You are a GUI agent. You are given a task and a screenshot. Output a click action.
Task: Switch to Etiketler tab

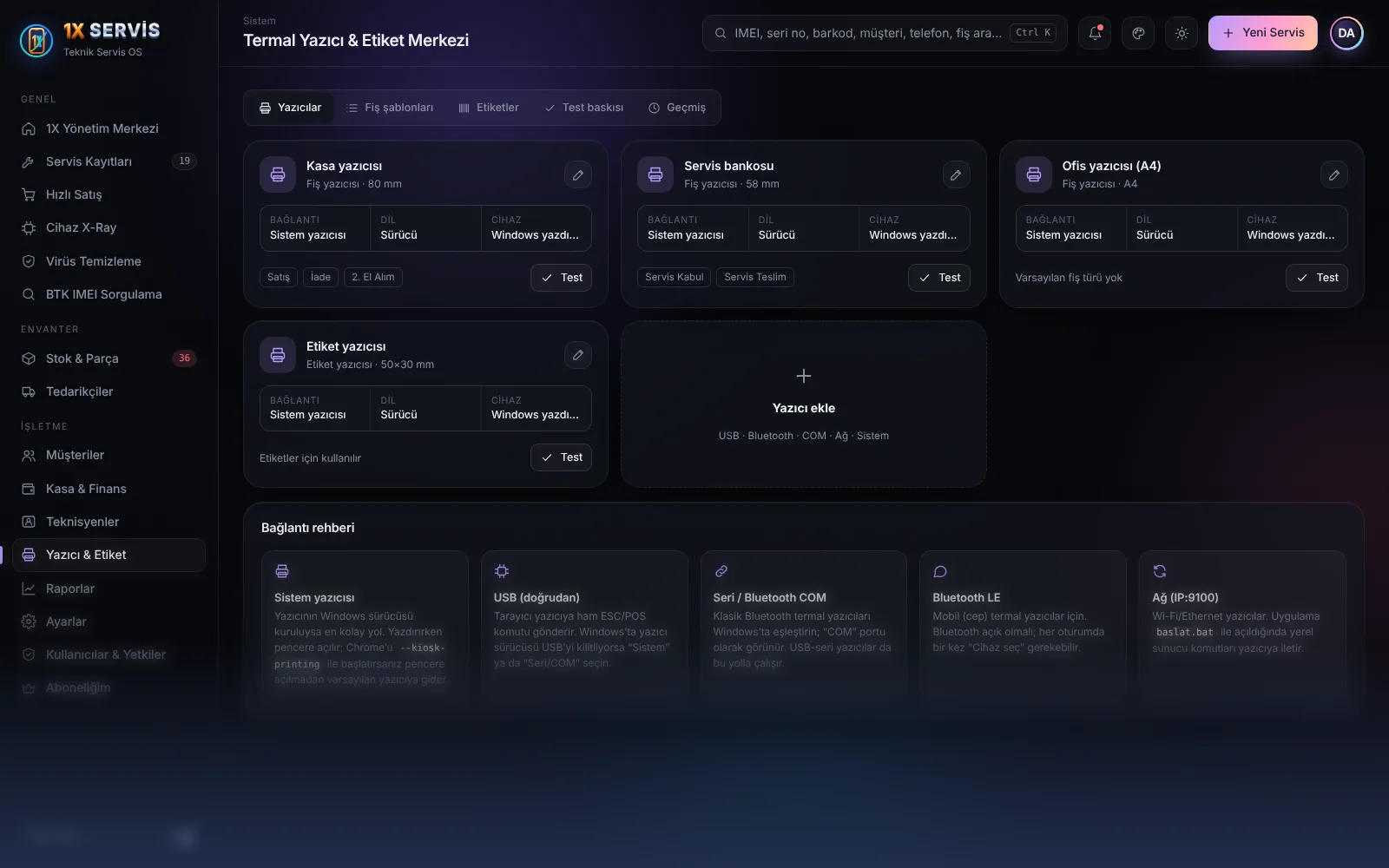point(489,108)
